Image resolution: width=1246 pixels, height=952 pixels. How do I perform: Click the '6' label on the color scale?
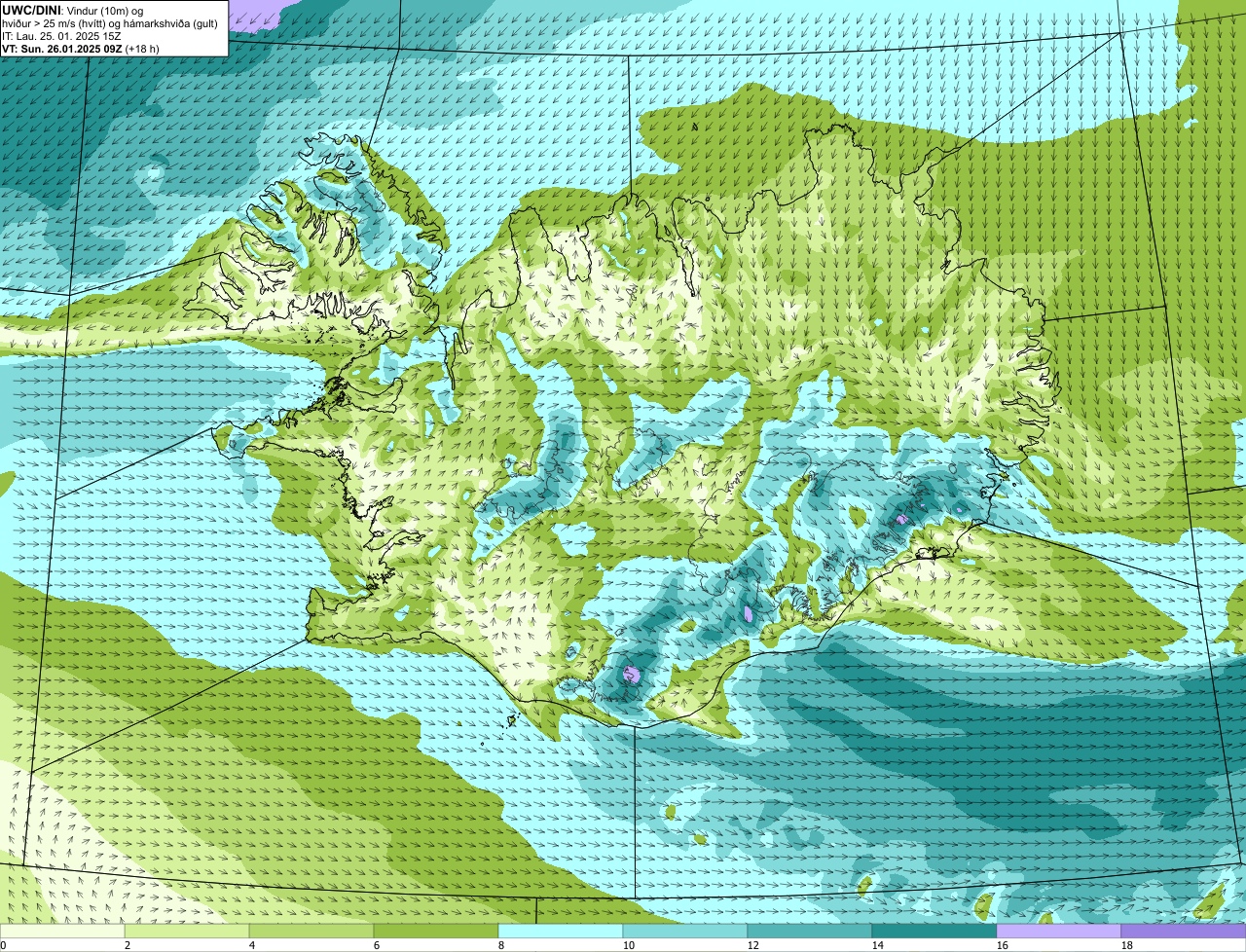pos(377,945)
